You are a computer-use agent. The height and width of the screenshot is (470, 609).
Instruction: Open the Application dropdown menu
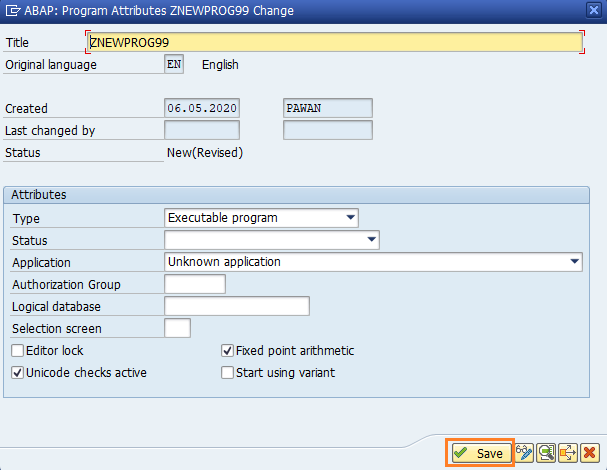[574, 262]
